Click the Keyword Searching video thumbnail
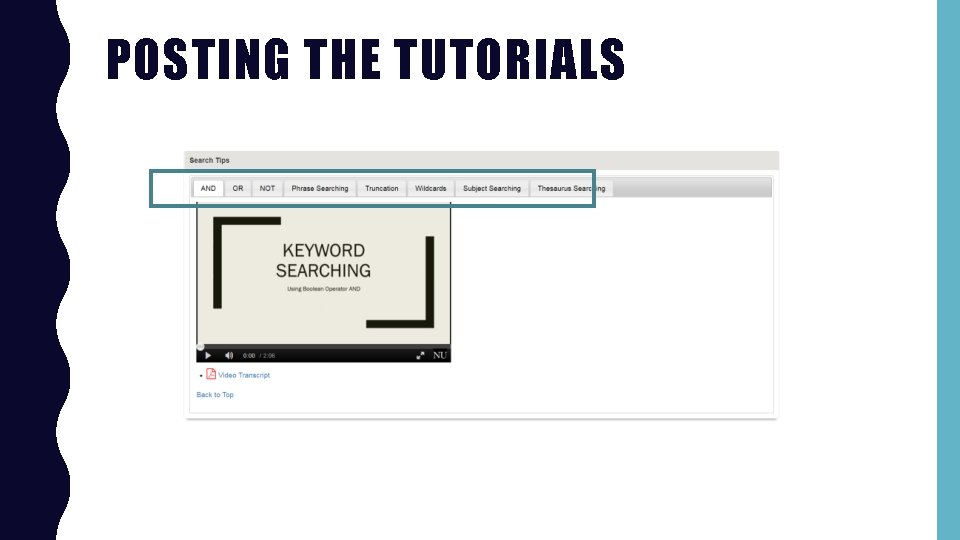 click(323, 274)
